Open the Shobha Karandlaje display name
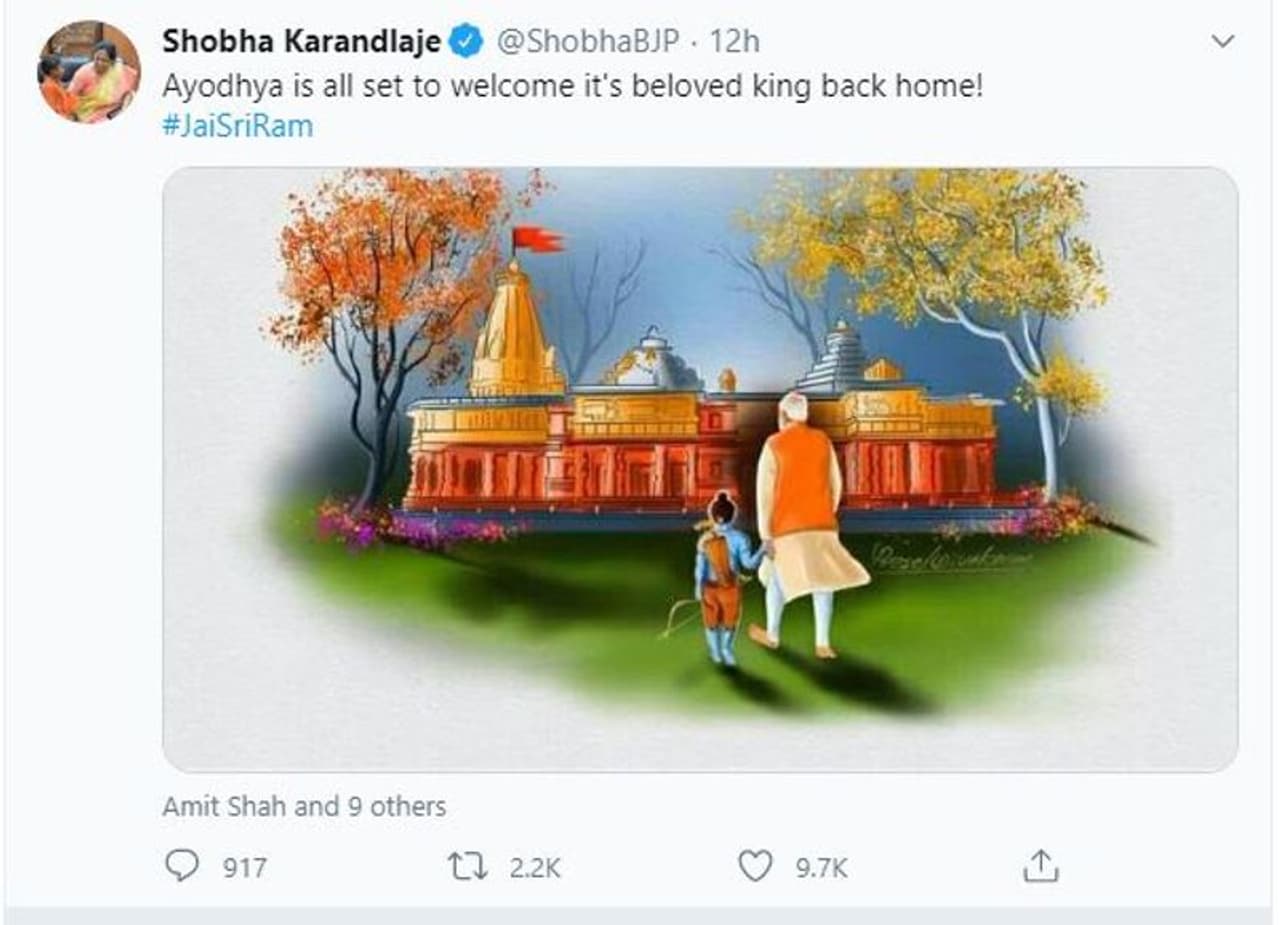The height and width of the screenshot is (925, 1280). click(300, 41)
